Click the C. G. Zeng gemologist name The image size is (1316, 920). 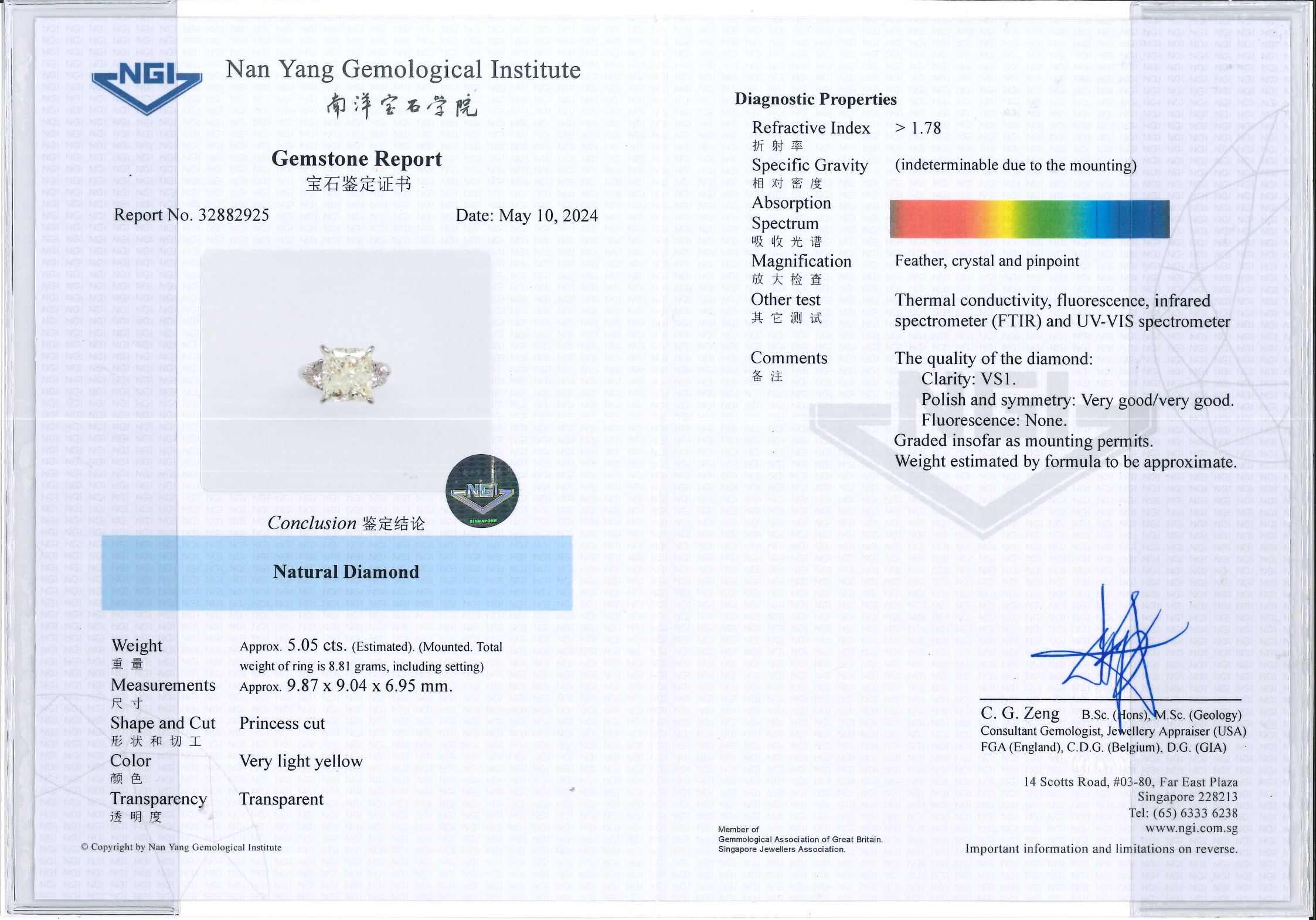1020,714
